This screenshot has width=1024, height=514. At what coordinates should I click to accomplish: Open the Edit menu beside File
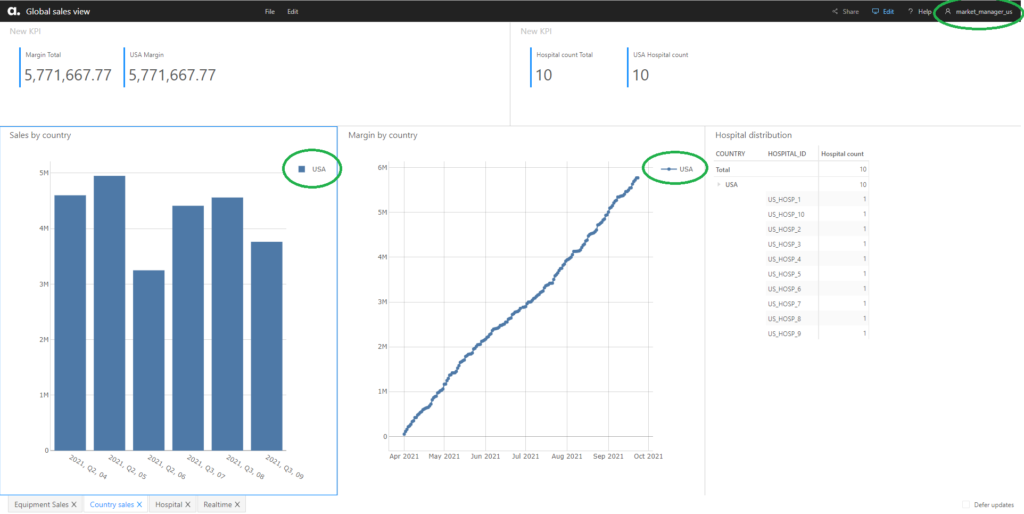293,12
